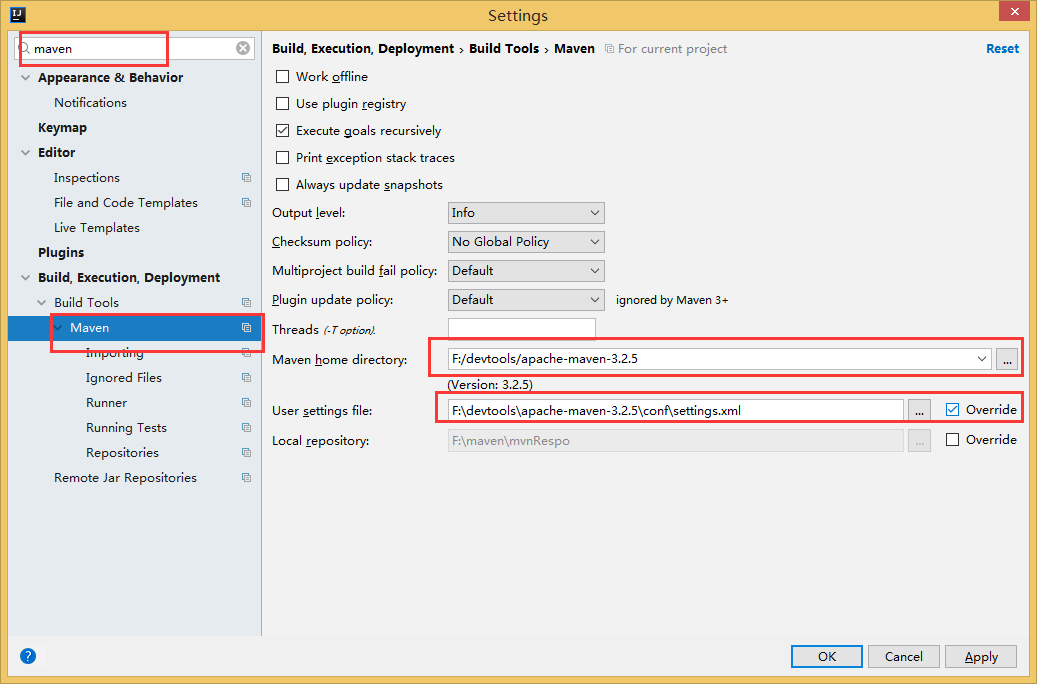Click Build Tools in breadcrumb
The height and width of the screenshot is (684, 1037).
[x=504, y=48]
